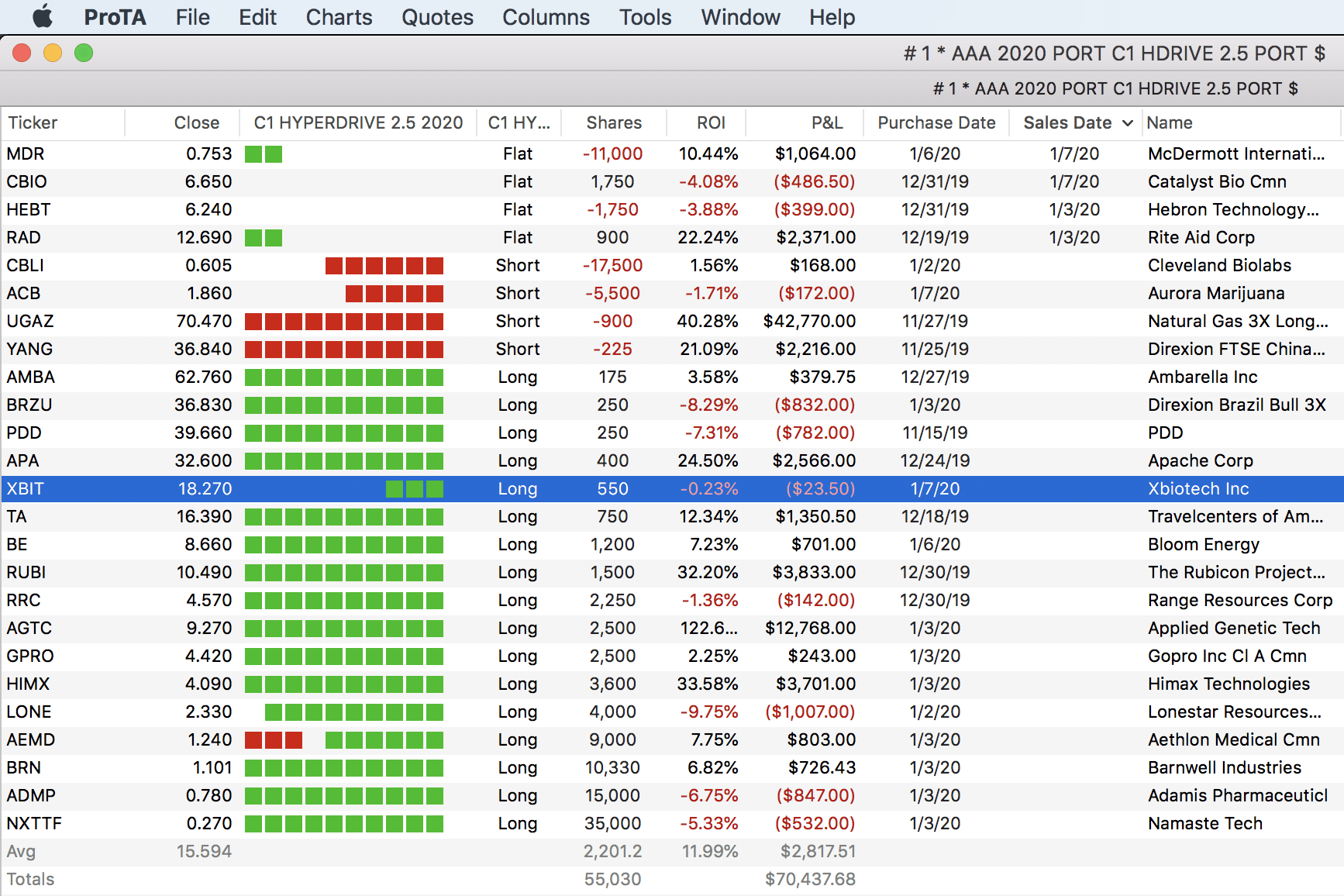
Task: Open the Quotes menu
Action: tap(437, 17)
